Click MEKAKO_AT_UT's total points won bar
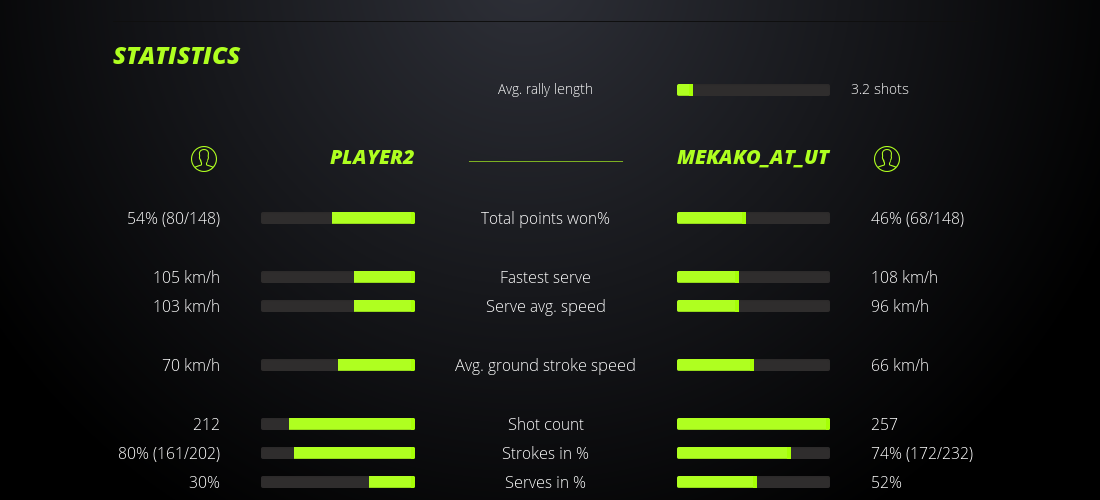1100x500 pixels. [753, 218]
